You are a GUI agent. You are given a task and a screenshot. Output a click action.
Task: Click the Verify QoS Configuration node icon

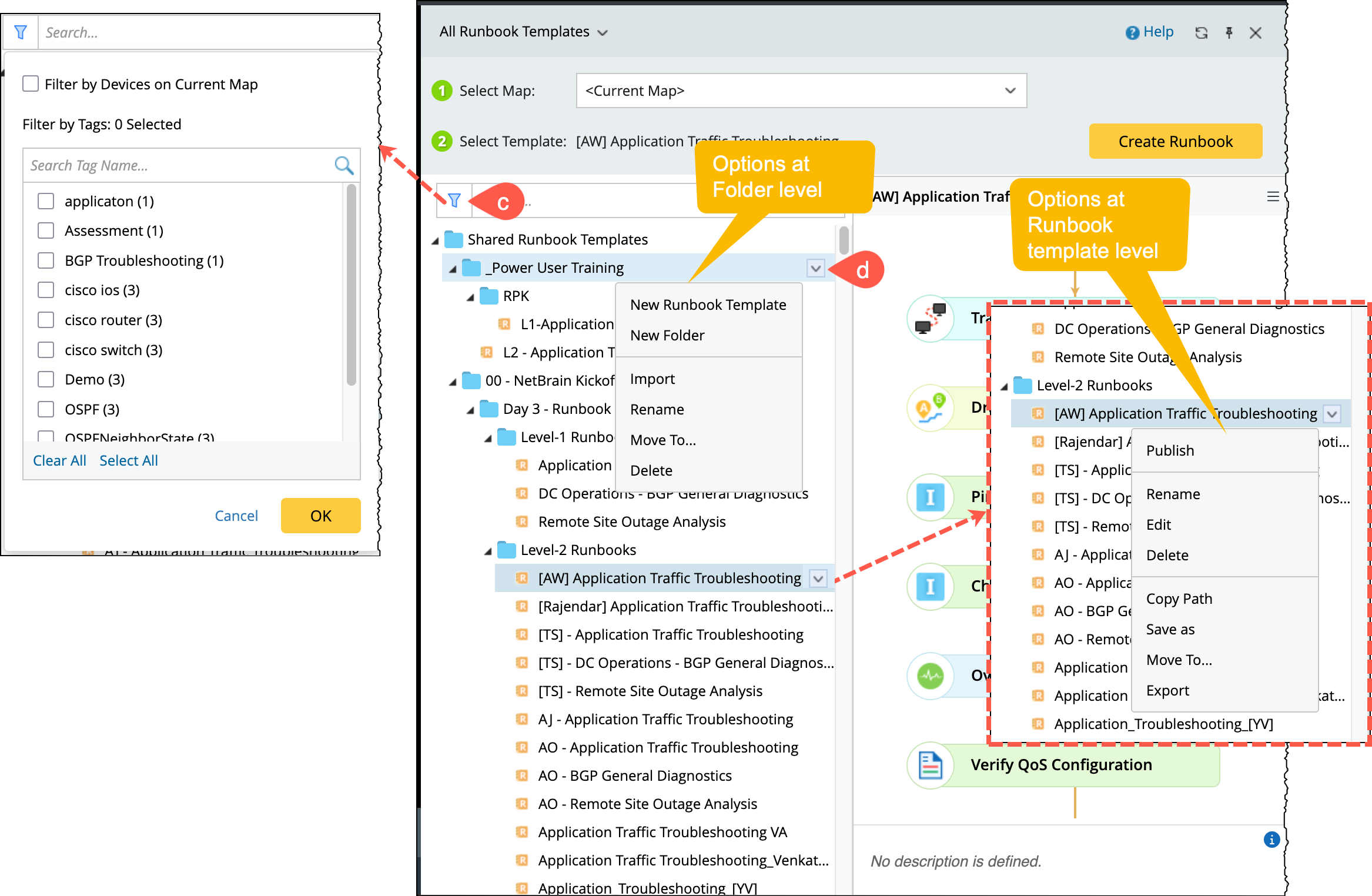pyautogui.click(x=930, y=765)
